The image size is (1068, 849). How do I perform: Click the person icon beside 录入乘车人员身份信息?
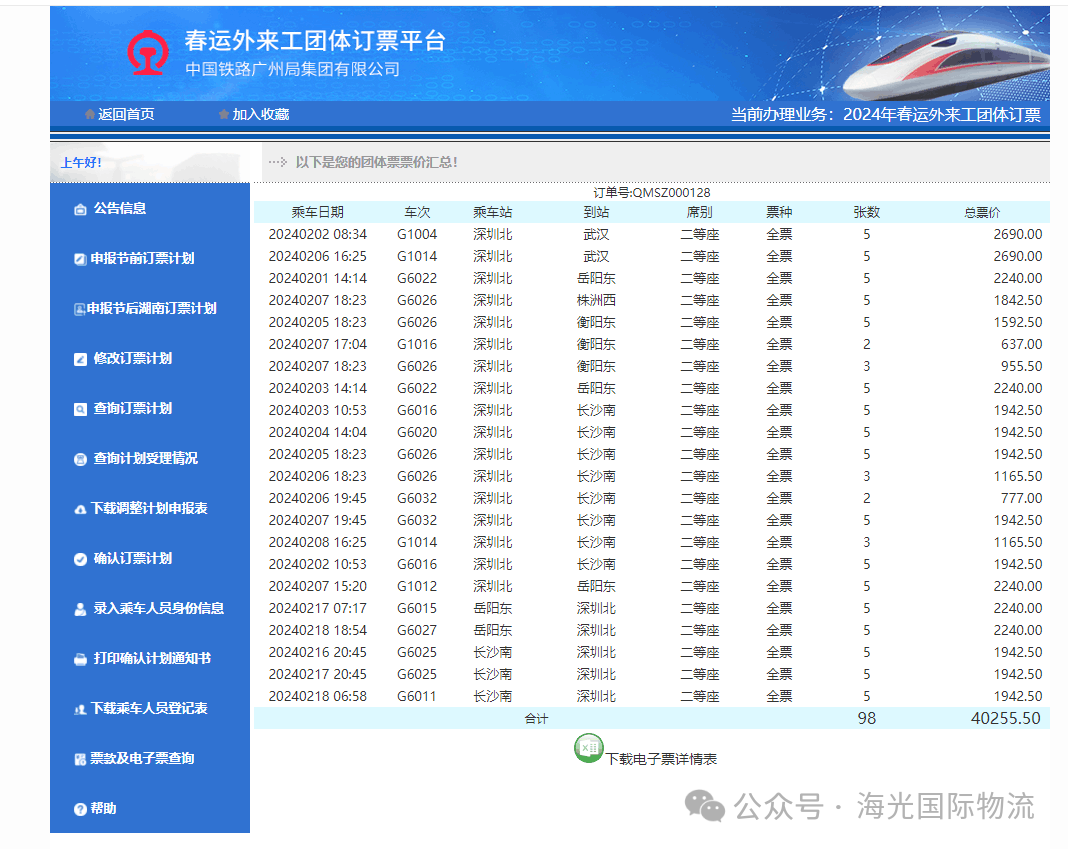[80, 609]
